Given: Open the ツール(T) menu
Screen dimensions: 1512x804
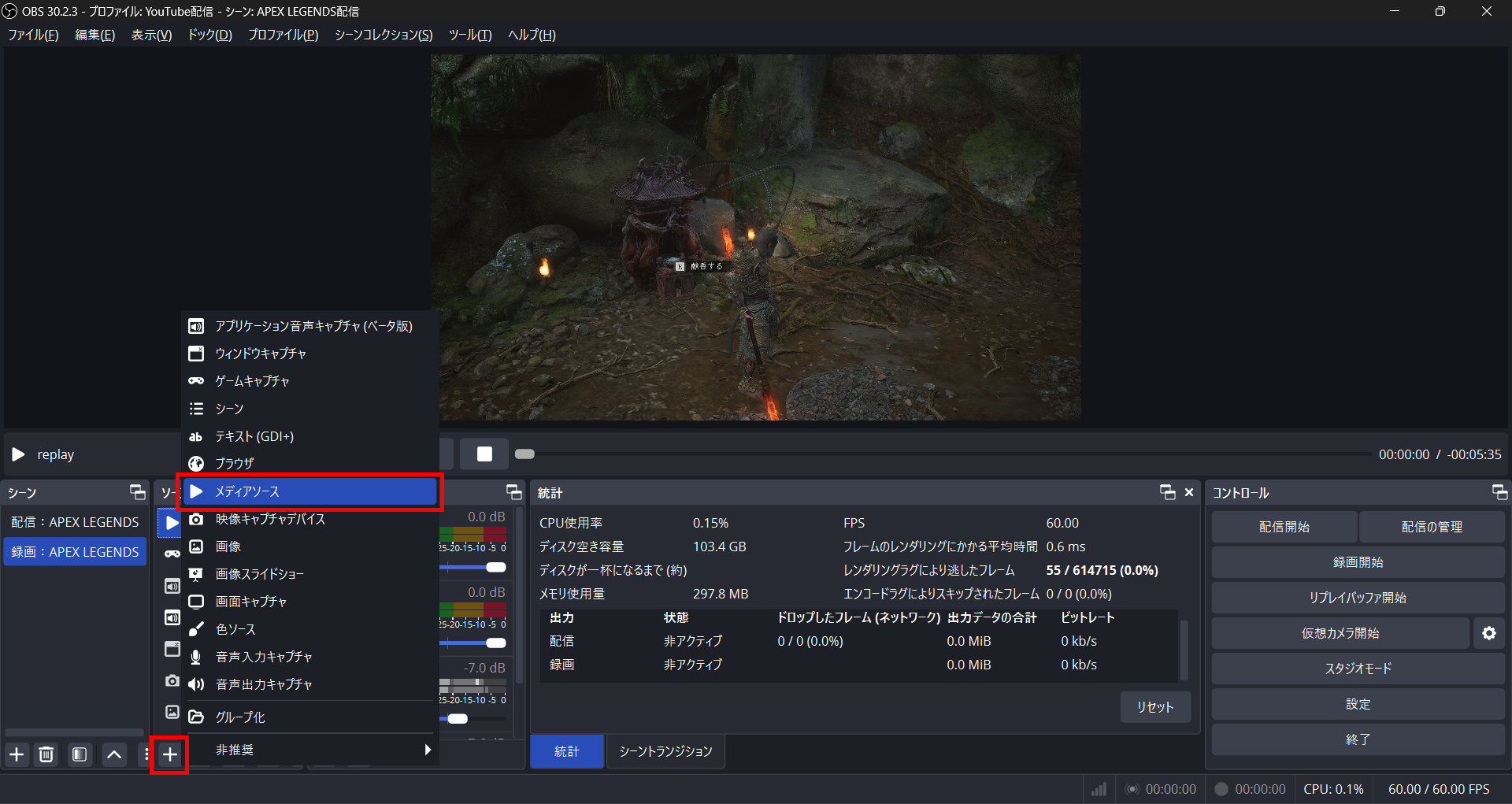Looking at the screenshot, I should (x=470, y=35).
